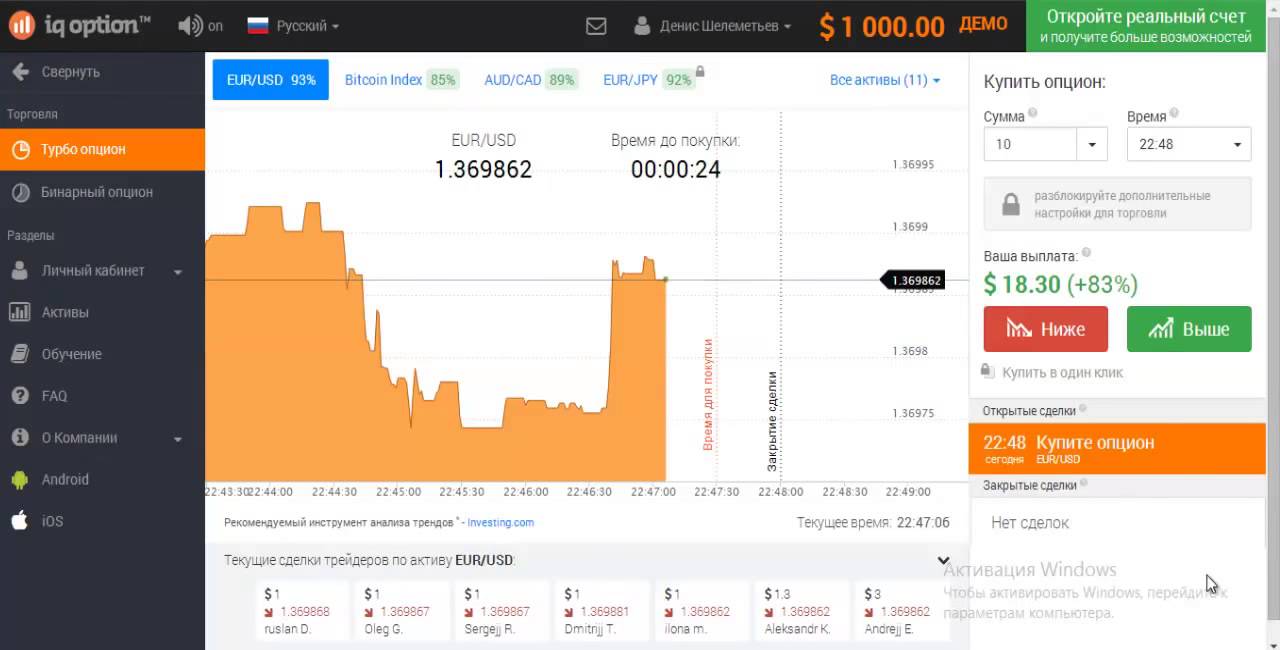Click the Russian flag icon
Viewport: 1280px width, 650px height.
click(258, 26)
